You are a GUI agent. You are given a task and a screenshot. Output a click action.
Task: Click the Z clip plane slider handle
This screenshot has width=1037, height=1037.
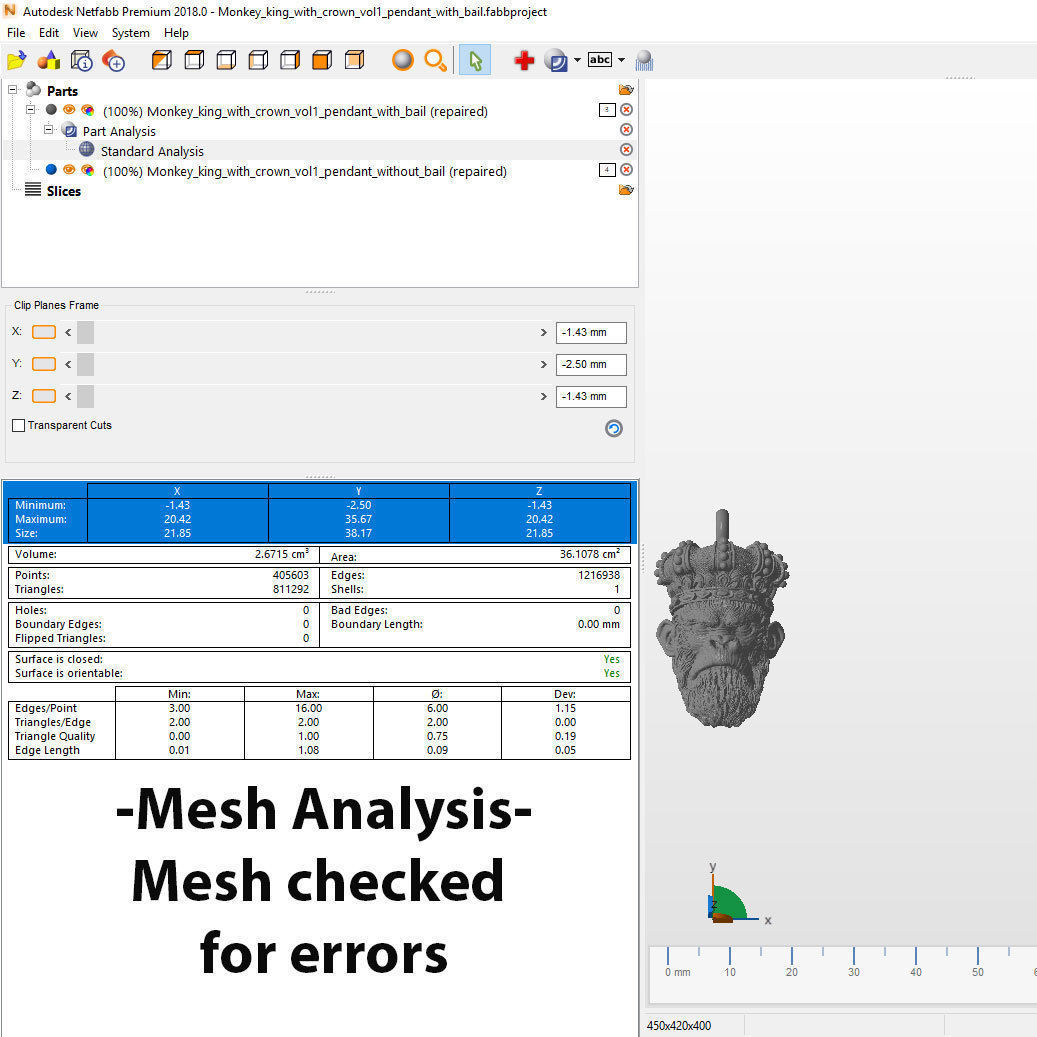pos(85,396)
